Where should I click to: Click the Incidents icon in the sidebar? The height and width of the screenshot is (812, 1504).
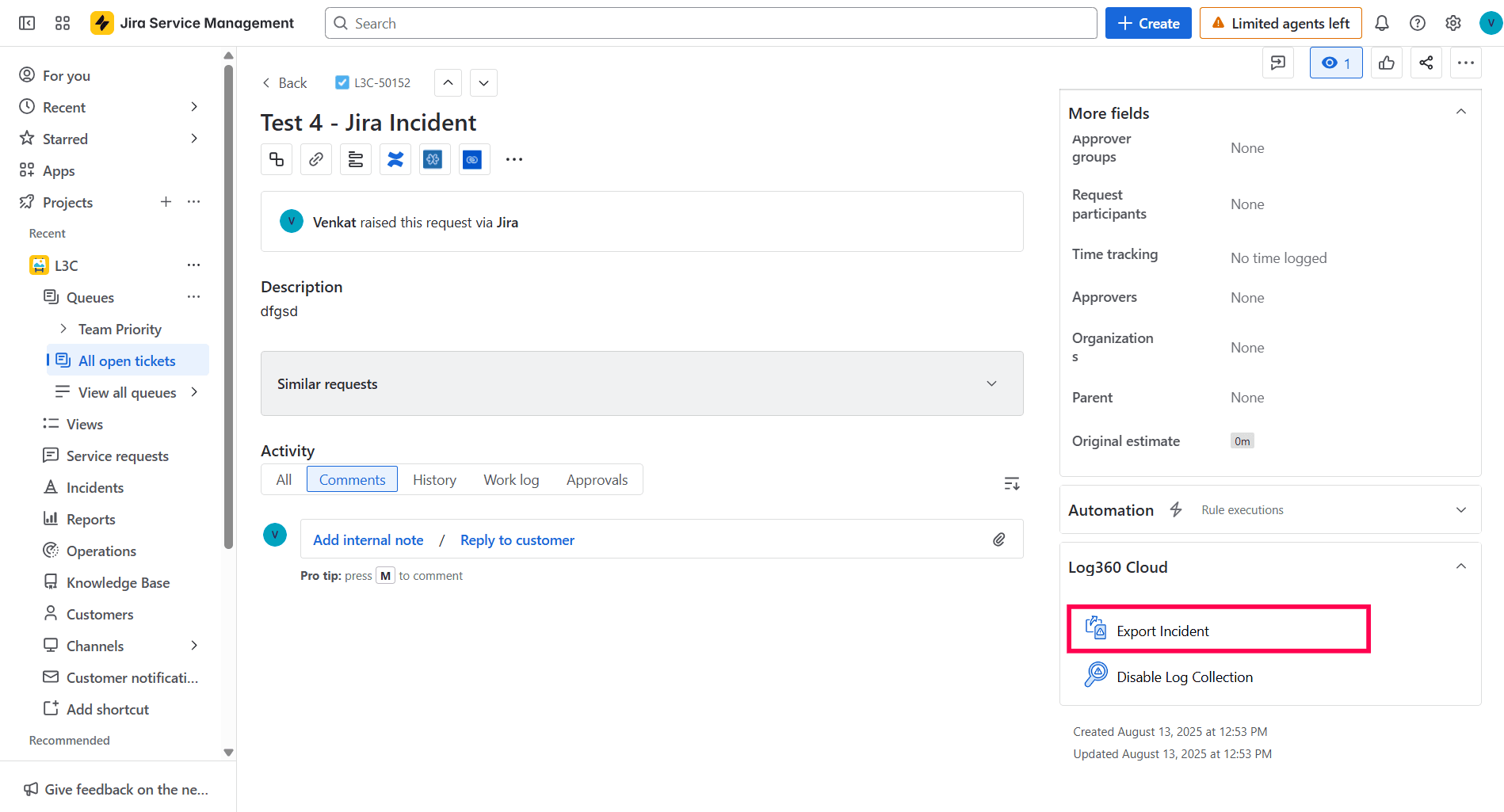pos(50,486)
